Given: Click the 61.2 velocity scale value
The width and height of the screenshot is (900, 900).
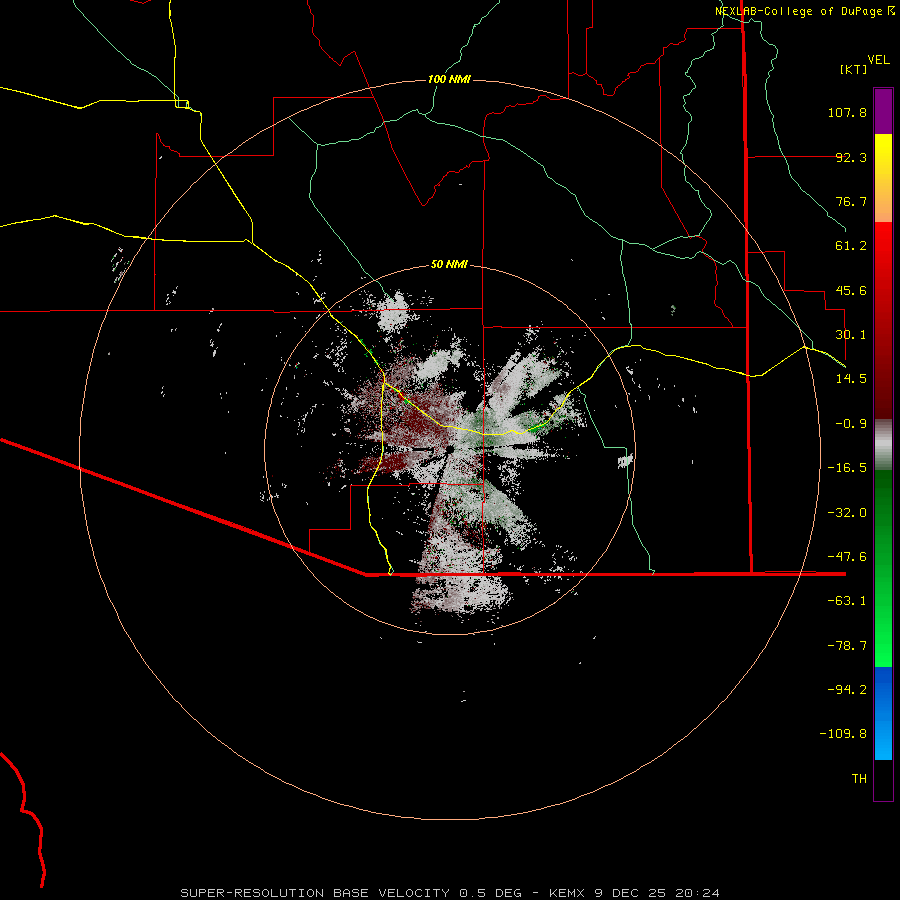Looking at the screenshot, I should [x=851, y=246].
